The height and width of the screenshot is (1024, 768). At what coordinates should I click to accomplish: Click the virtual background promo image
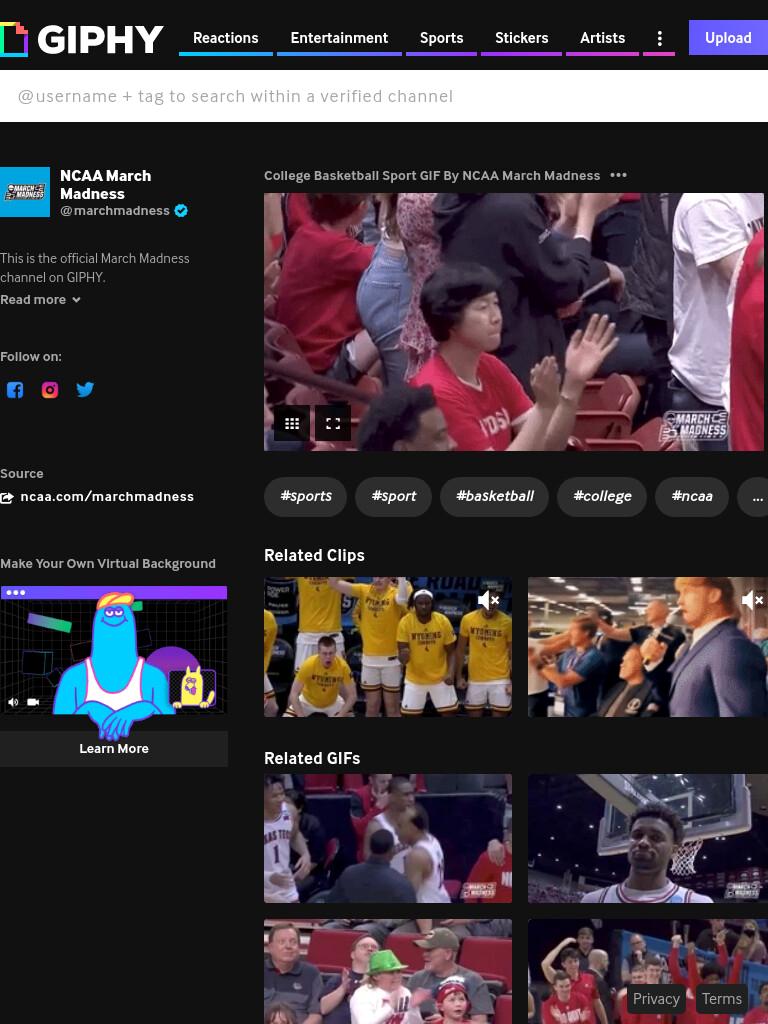click(114, 658)
